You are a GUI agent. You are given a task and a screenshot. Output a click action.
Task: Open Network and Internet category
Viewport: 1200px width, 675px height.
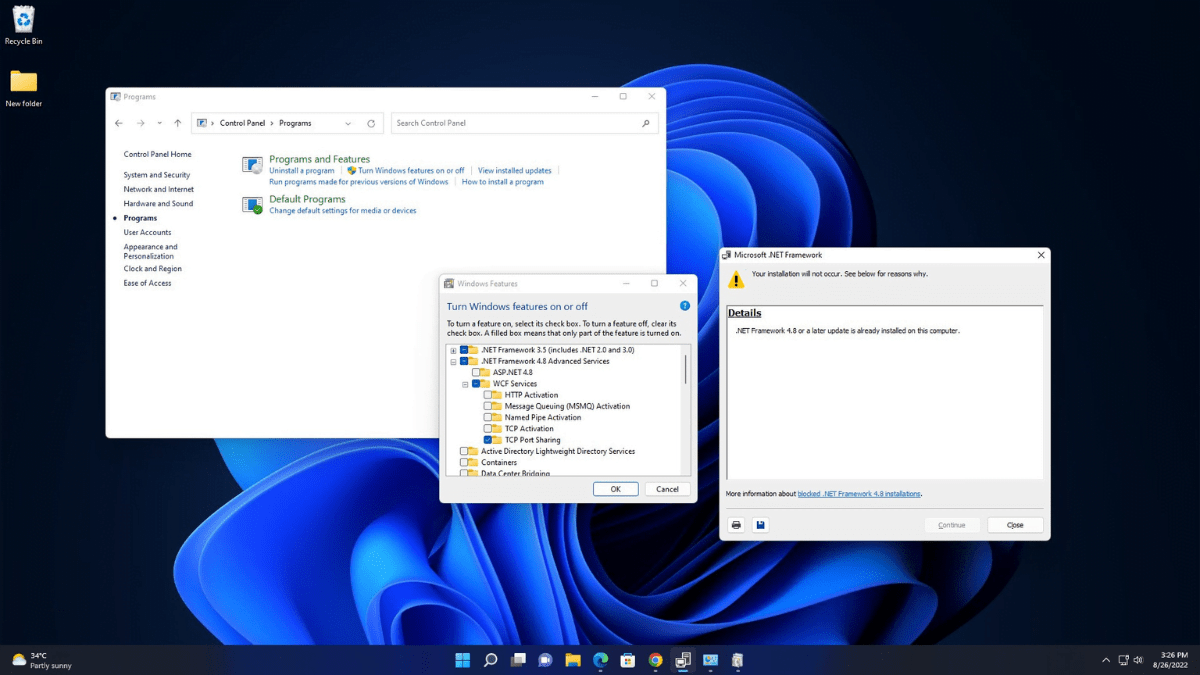coord(159,189)
